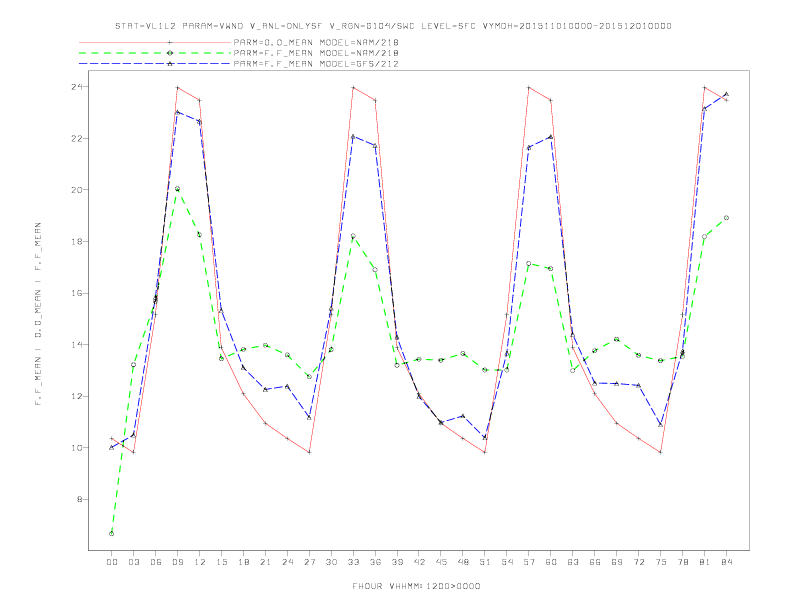Click x-axis tick label '81'
The image size is (792, 612).
tap(705, 562)
